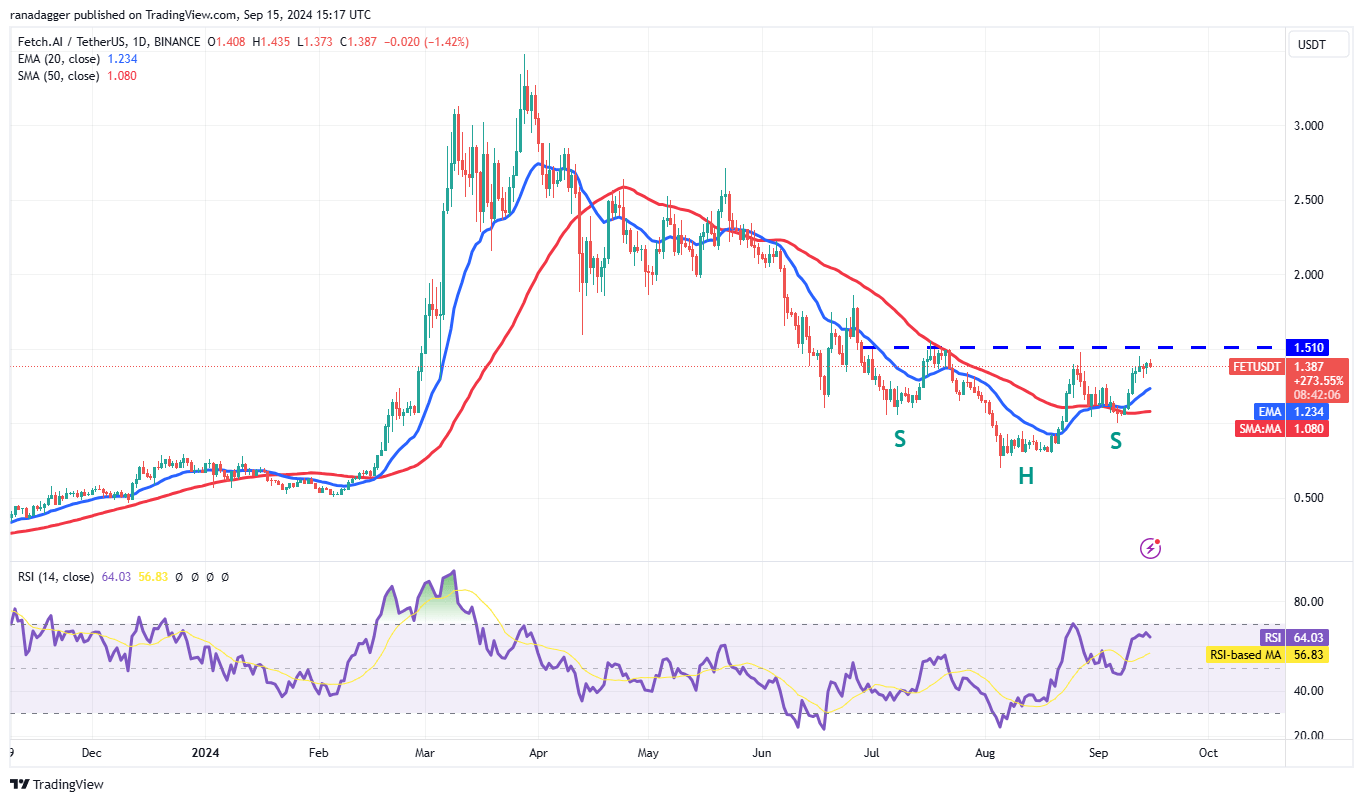Click the 1.234 value in EMA legend
Image resolution: width=1363 pixels, height=802 pixels.
point(121,59)
